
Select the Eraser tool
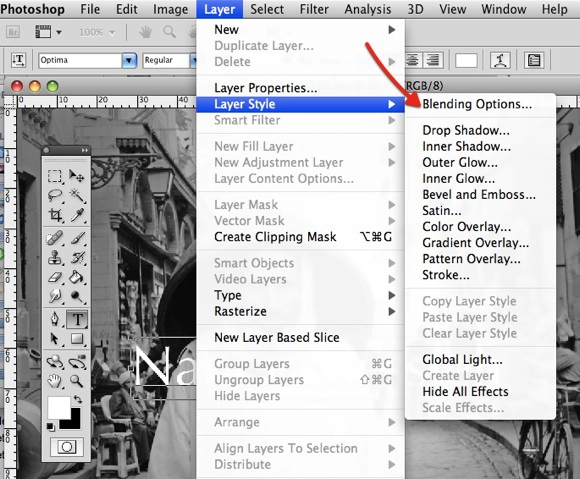[x=55, y=277]
